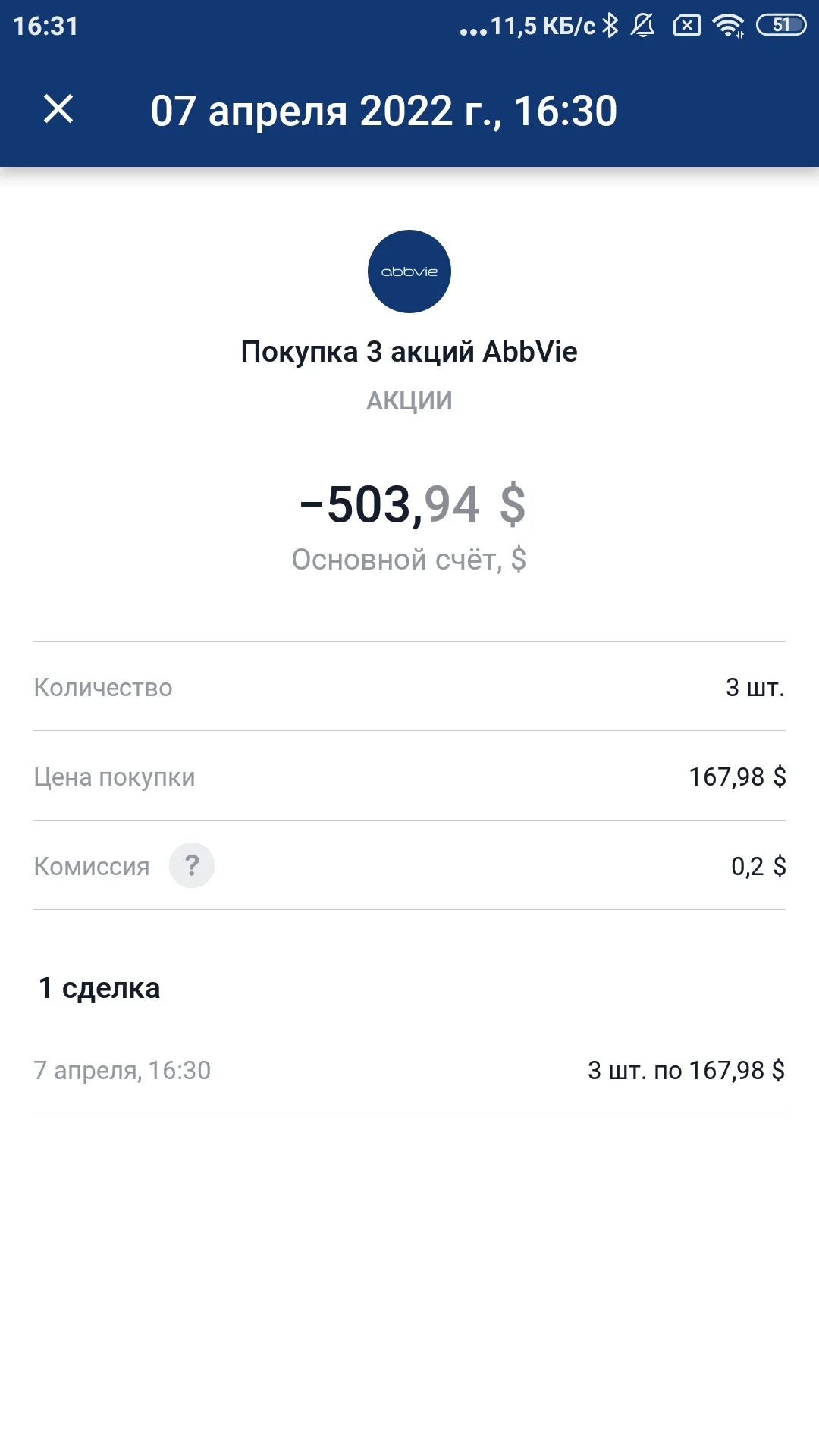Screen dimensions: 819x1456
Task: Open the commission help question mark
Action: pyautogui.click(x=192, y=865)
